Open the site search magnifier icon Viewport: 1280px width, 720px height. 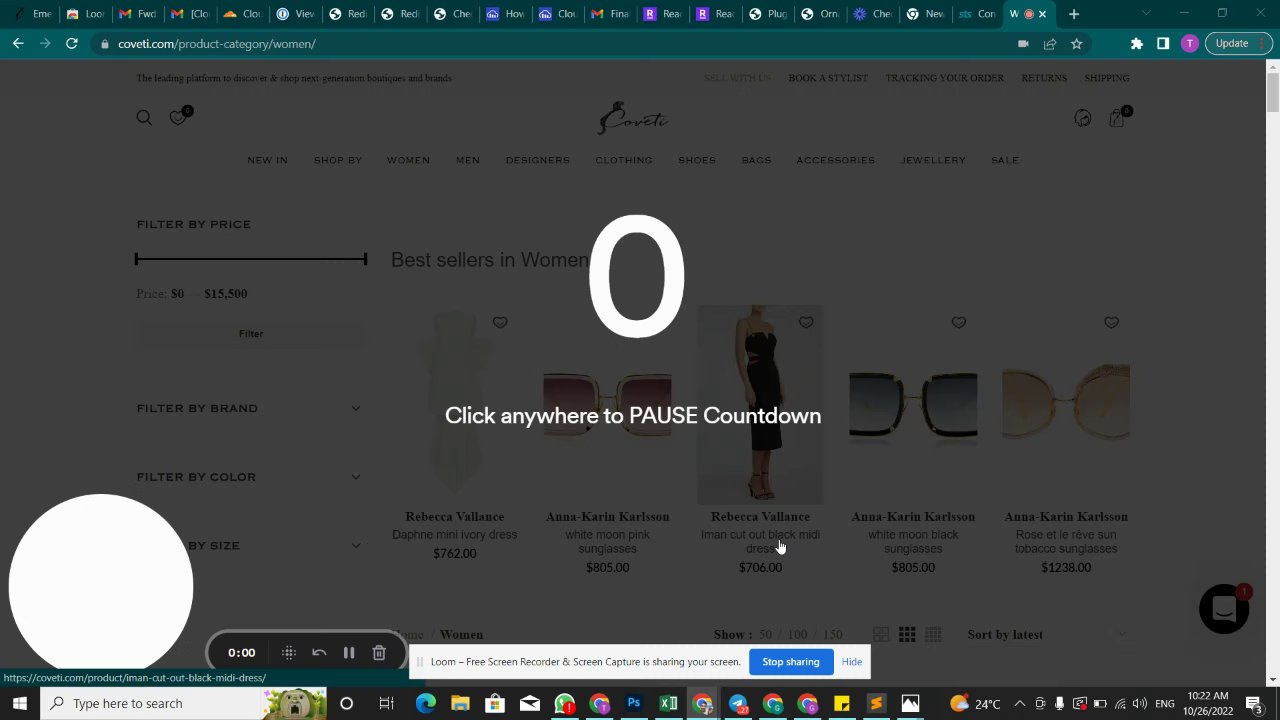[144, 118]
